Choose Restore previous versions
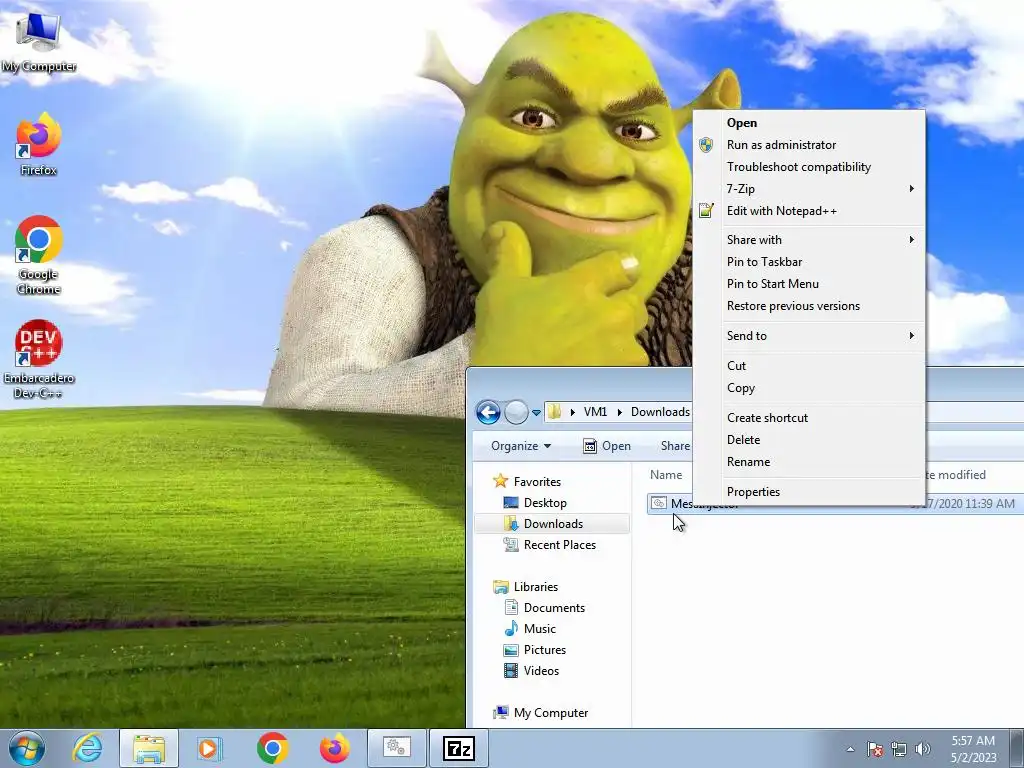Screen dimensions: 1024x768 coord(808,306)
